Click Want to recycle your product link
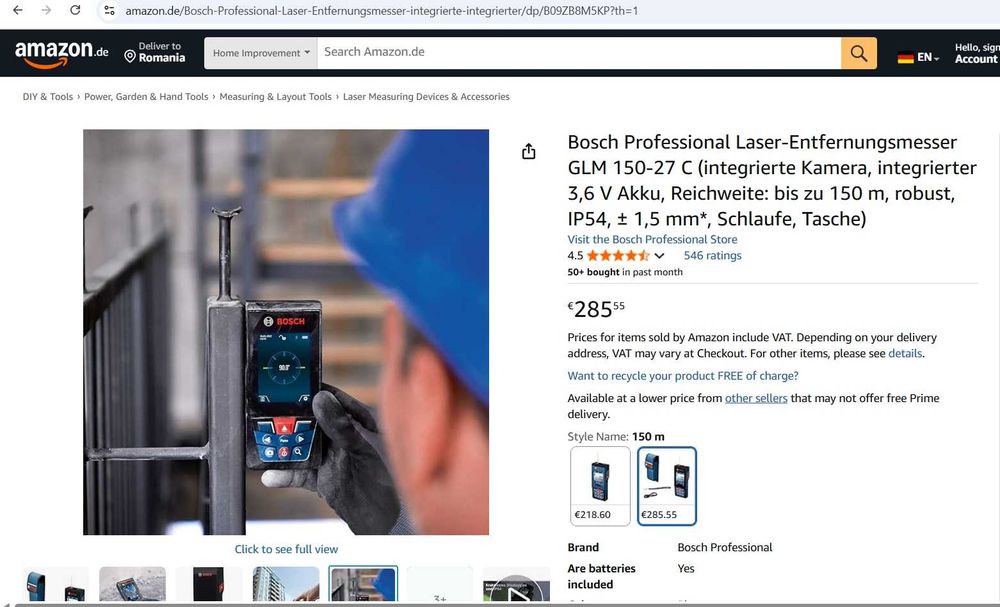The image size is (1000, 607). coord(683,376)
